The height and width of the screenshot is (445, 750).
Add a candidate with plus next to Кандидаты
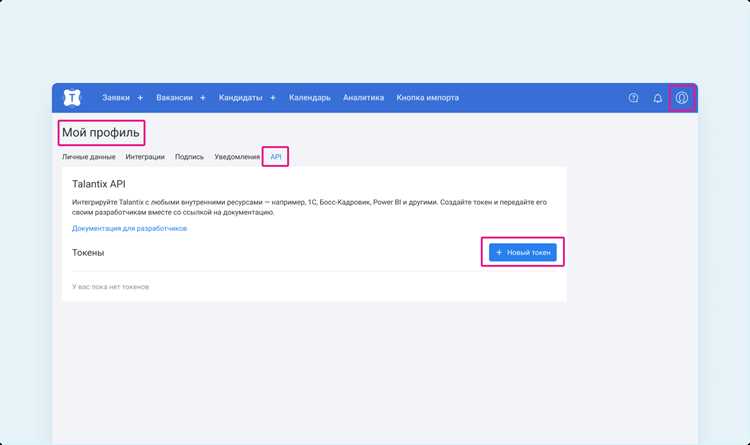pyautogui.click(x=273, y=98)
